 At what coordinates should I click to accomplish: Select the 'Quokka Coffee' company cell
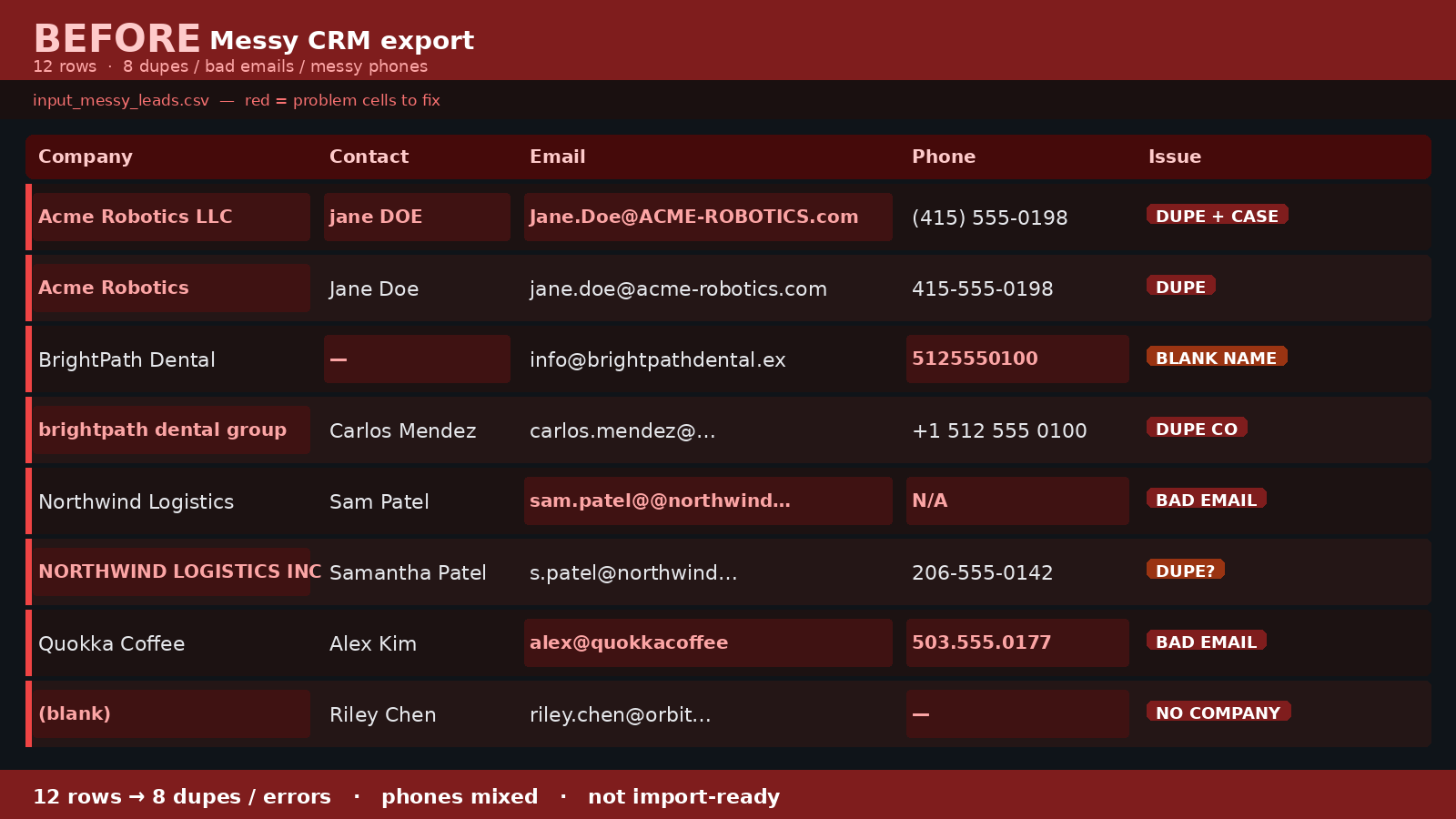coord(111,643)
